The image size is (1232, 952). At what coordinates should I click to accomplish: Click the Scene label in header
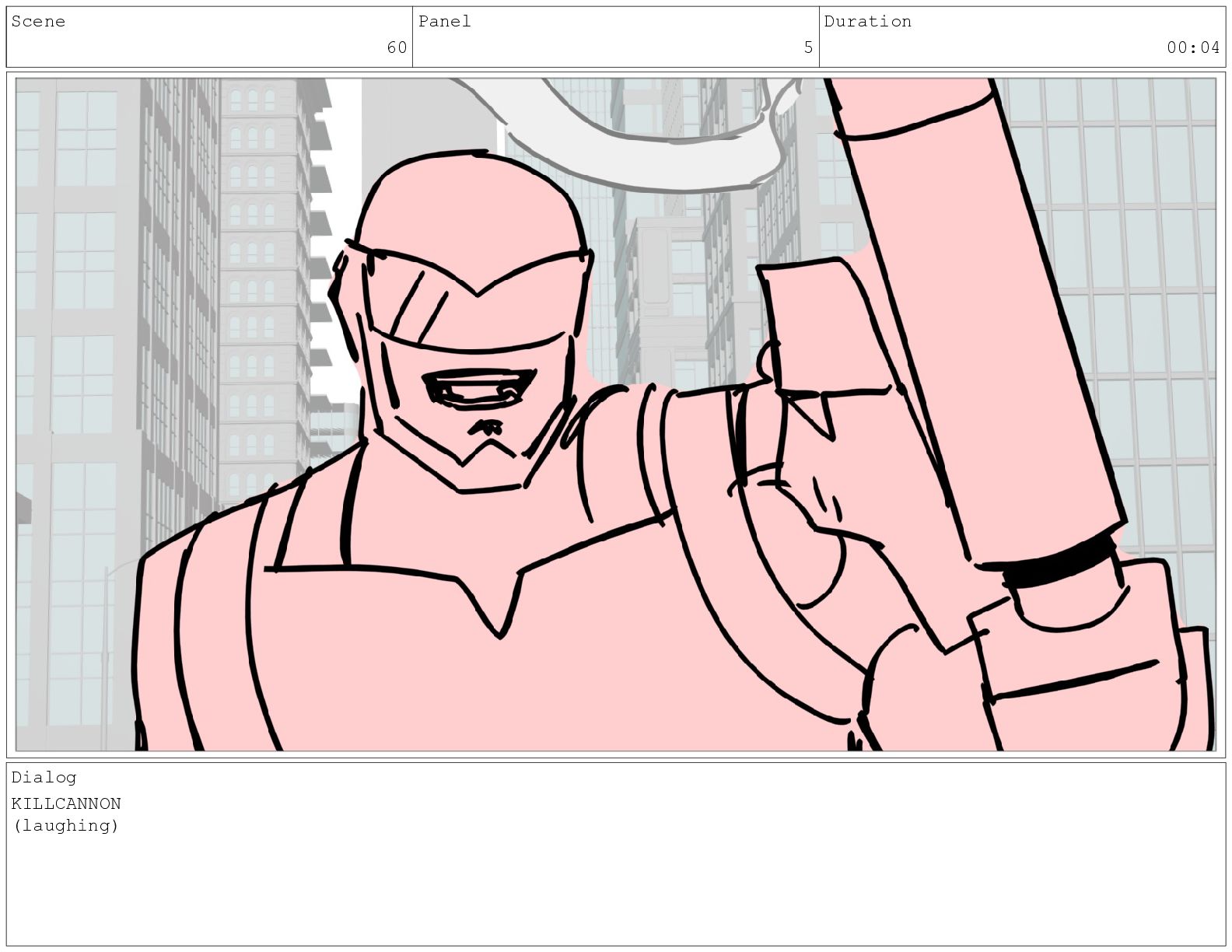[38, 22]
